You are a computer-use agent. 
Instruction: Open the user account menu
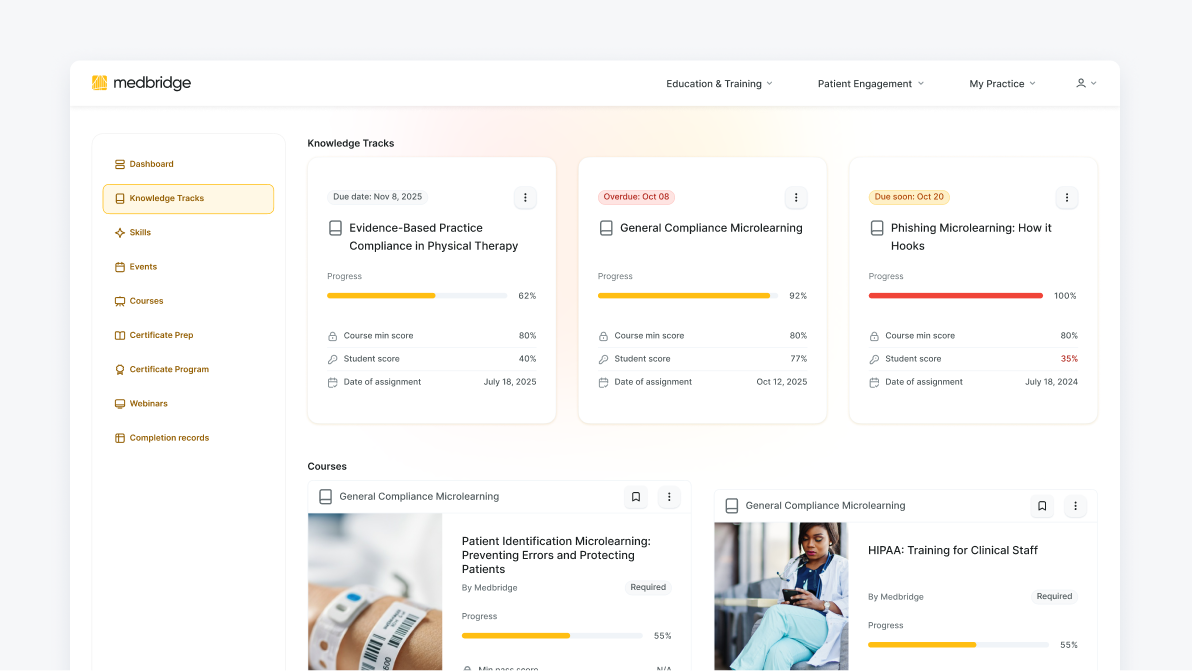pos(1086,83)
